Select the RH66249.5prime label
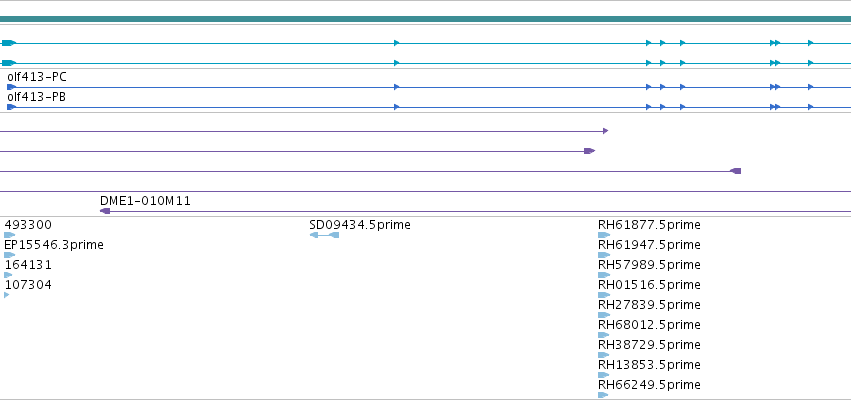 click(649, 385)
